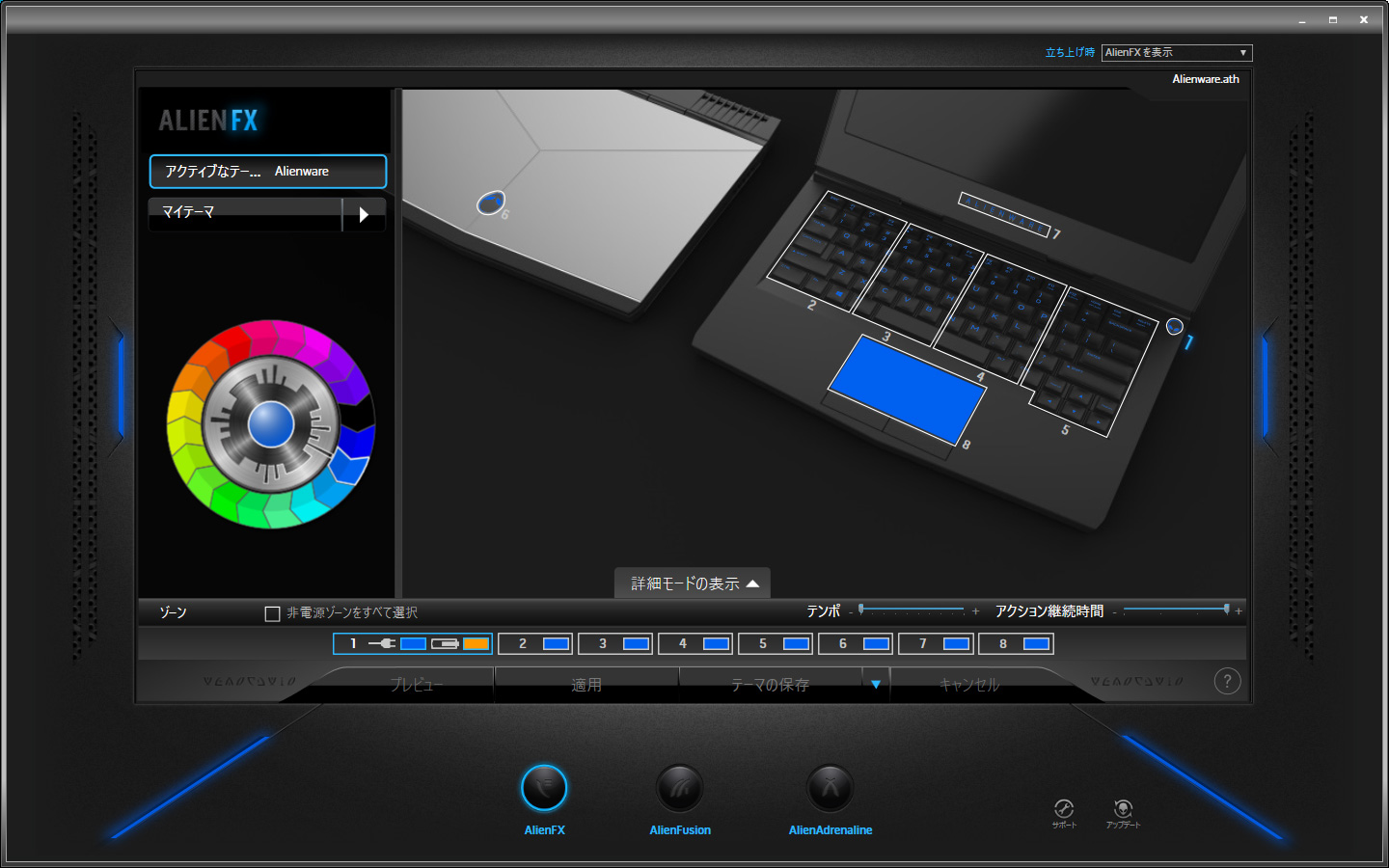Expand the マイテーマ arrow

click(364, 214)
